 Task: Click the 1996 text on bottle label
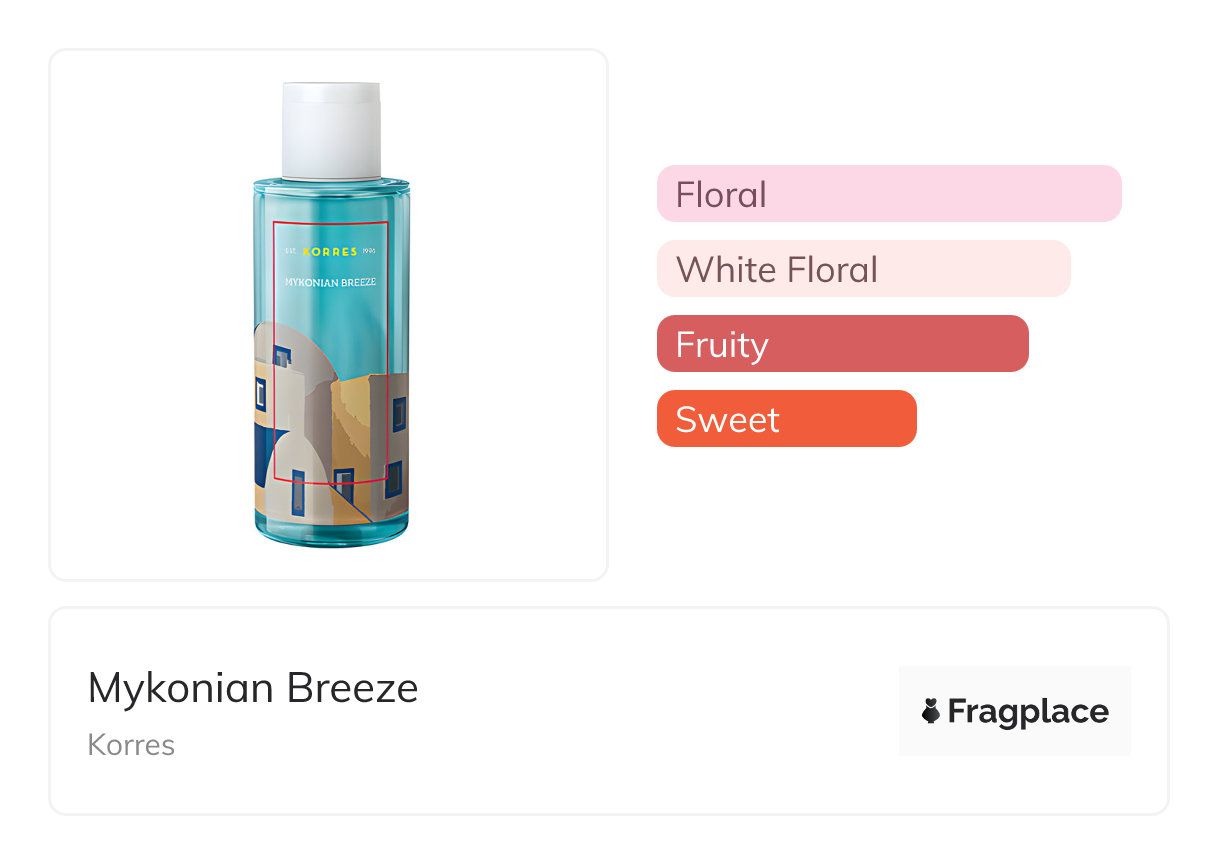tap(368, 251)
